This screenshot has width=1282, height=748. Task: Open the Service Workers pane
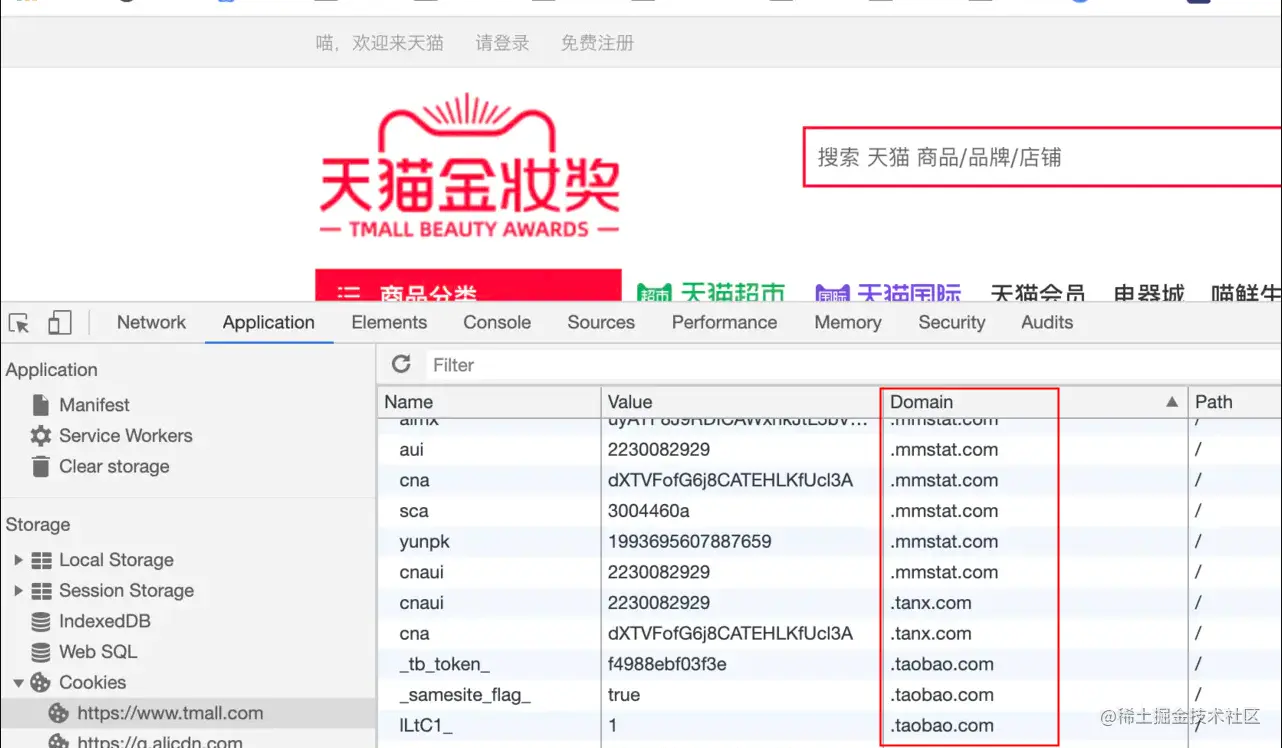click(125, 436)
